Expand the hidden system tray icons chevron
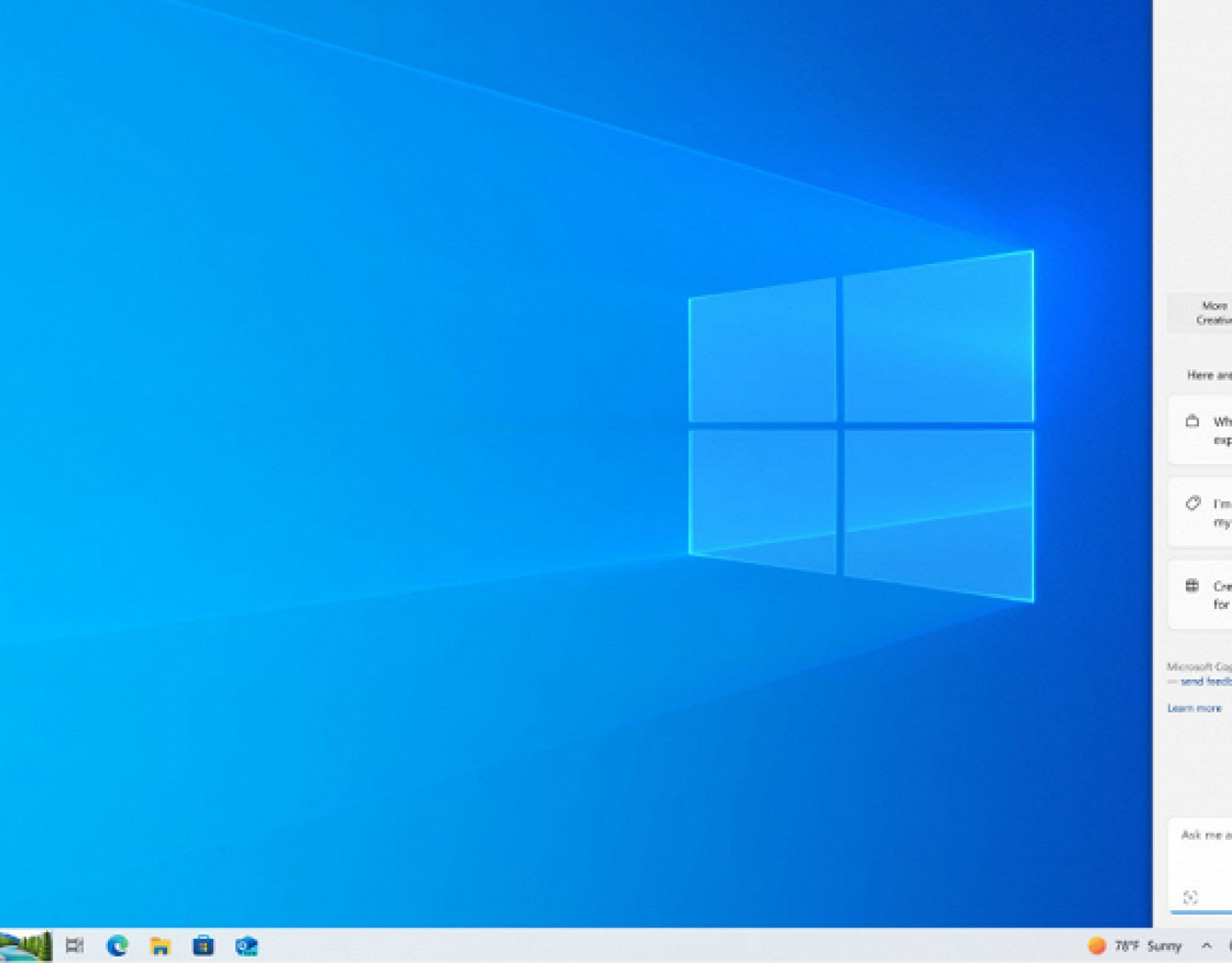Screen dimensions: 1232x963 click(x=1207, y=945)
